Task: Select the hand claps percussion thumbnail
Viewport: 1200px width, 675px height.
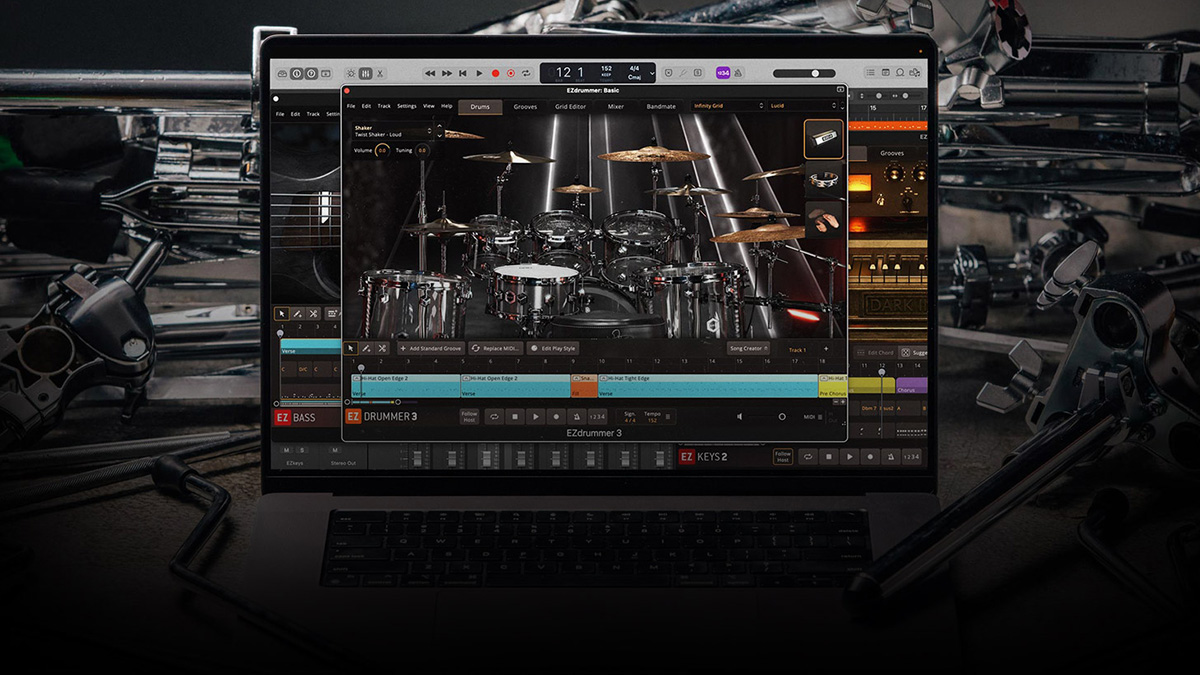Action: (824, 220)
